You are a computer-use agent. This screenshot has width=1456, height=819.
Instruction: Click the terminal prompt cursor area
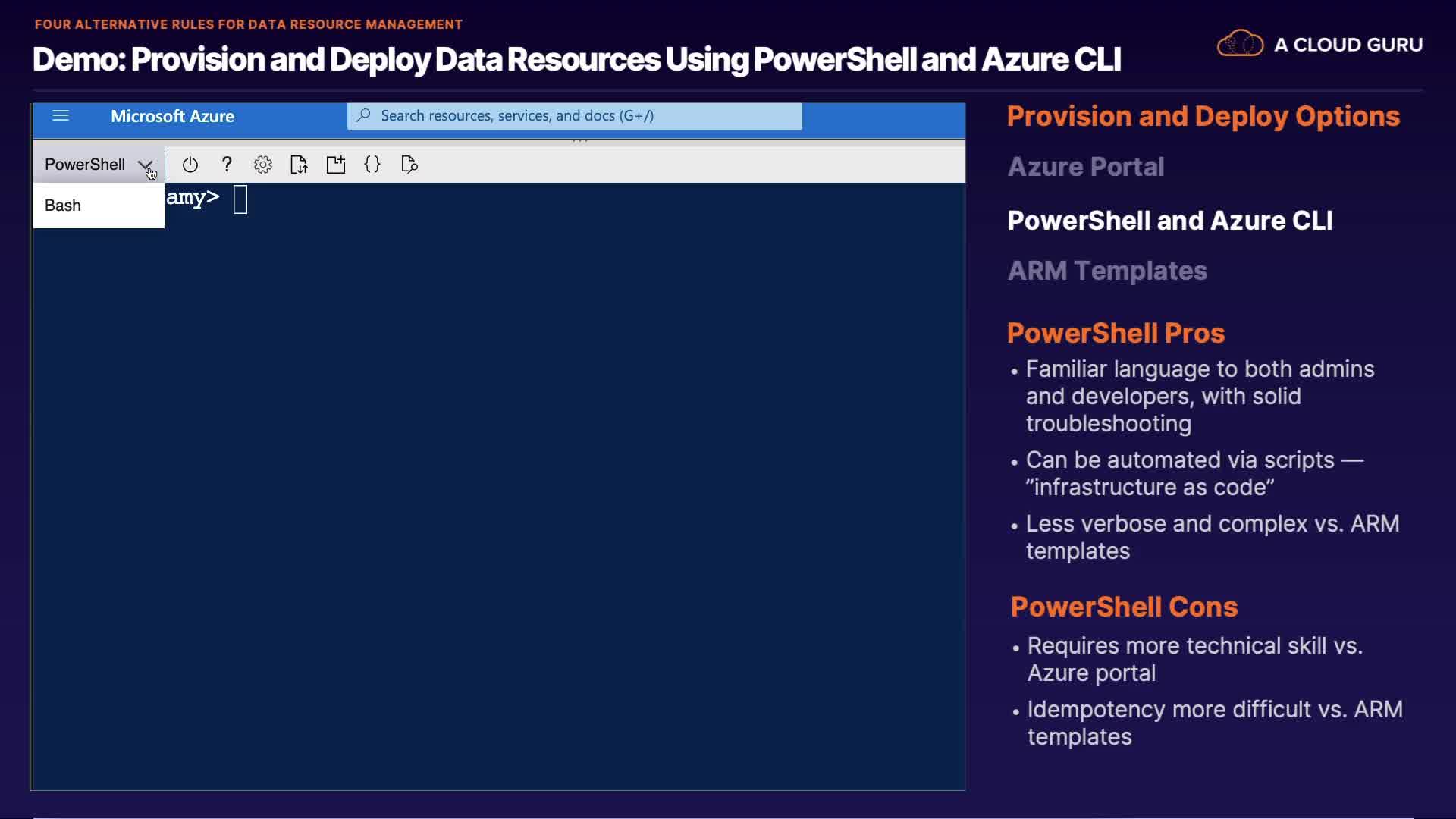tap(240, 199)
